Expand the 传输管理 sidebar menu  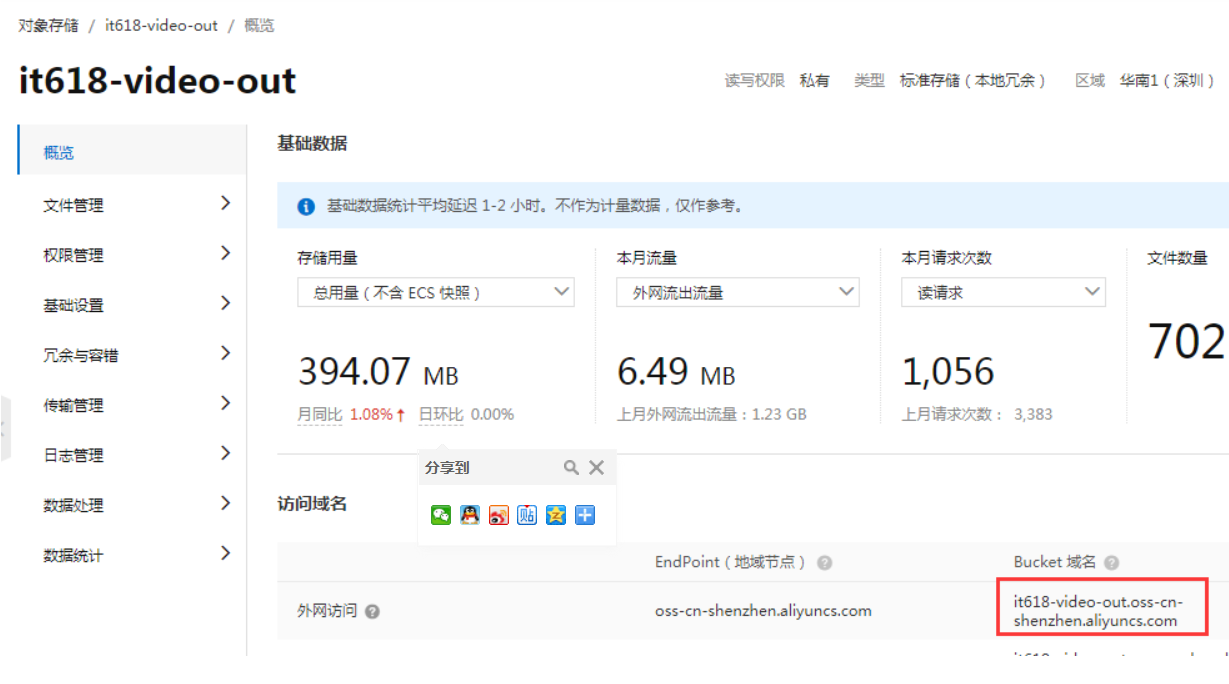point(132,404)
